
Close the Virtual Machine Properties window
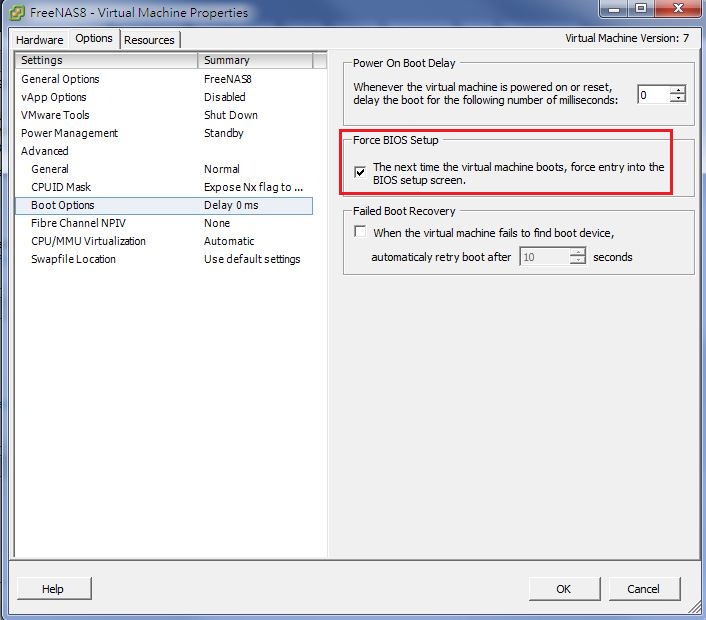[678, 9]
